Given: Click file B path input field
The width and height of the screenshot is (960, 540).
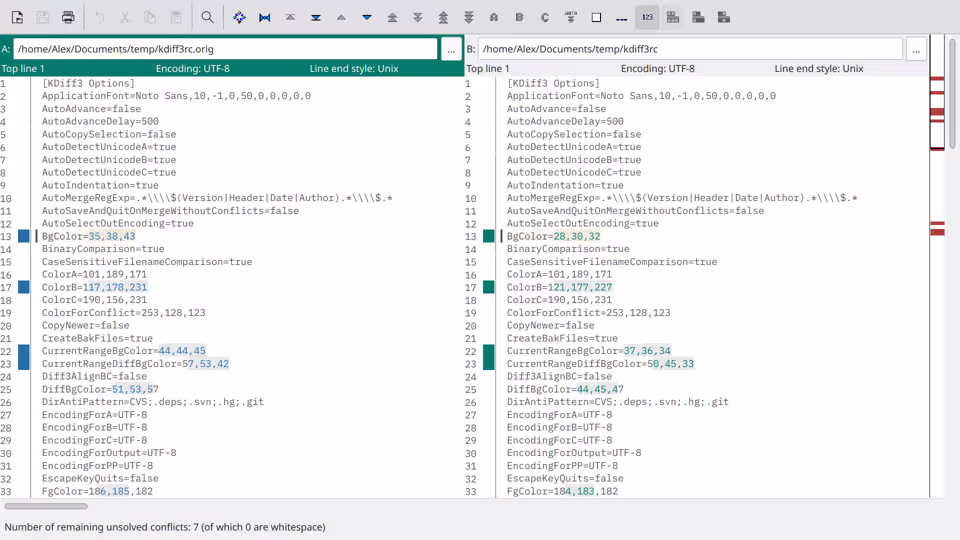Looking at the screenshot, I should click(x=690, y=49).
